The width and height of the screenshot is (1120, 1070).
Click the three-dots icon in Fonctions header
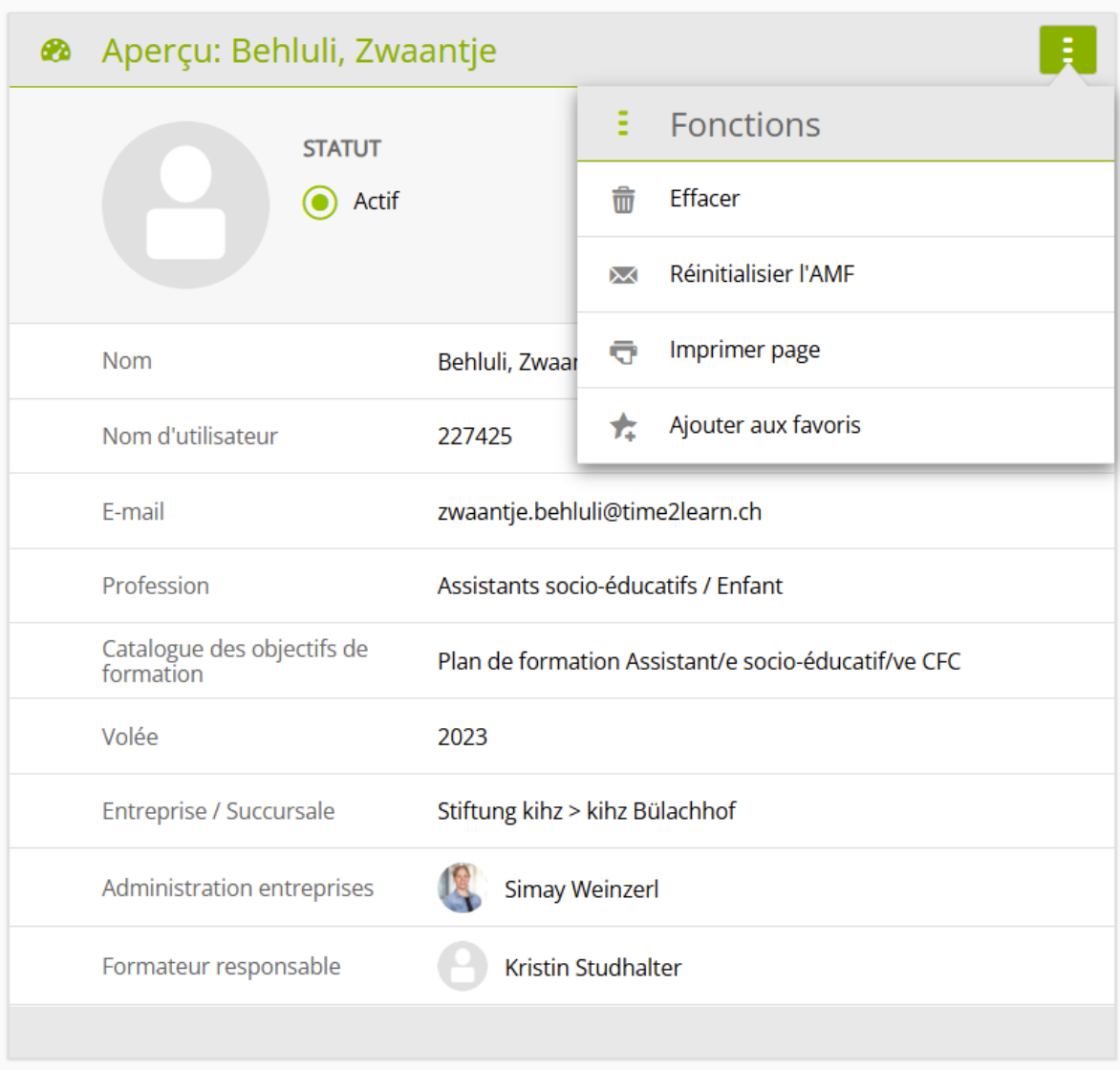(x=623, y=124)
